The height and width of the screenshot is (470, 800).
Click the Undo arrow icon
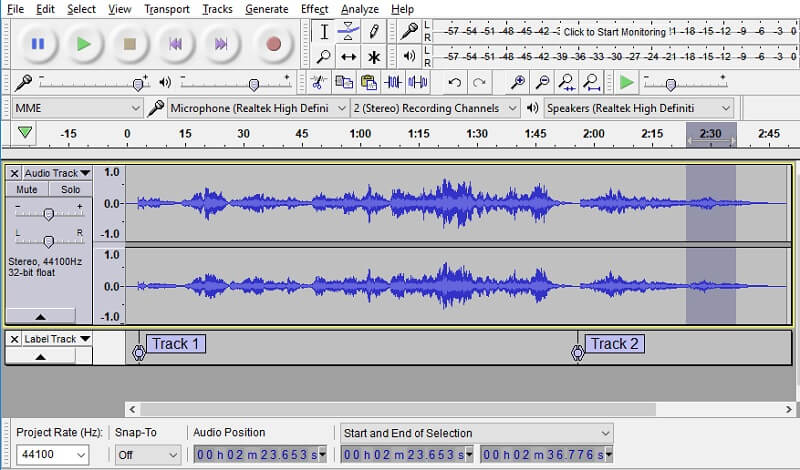(x=455, y=82)
